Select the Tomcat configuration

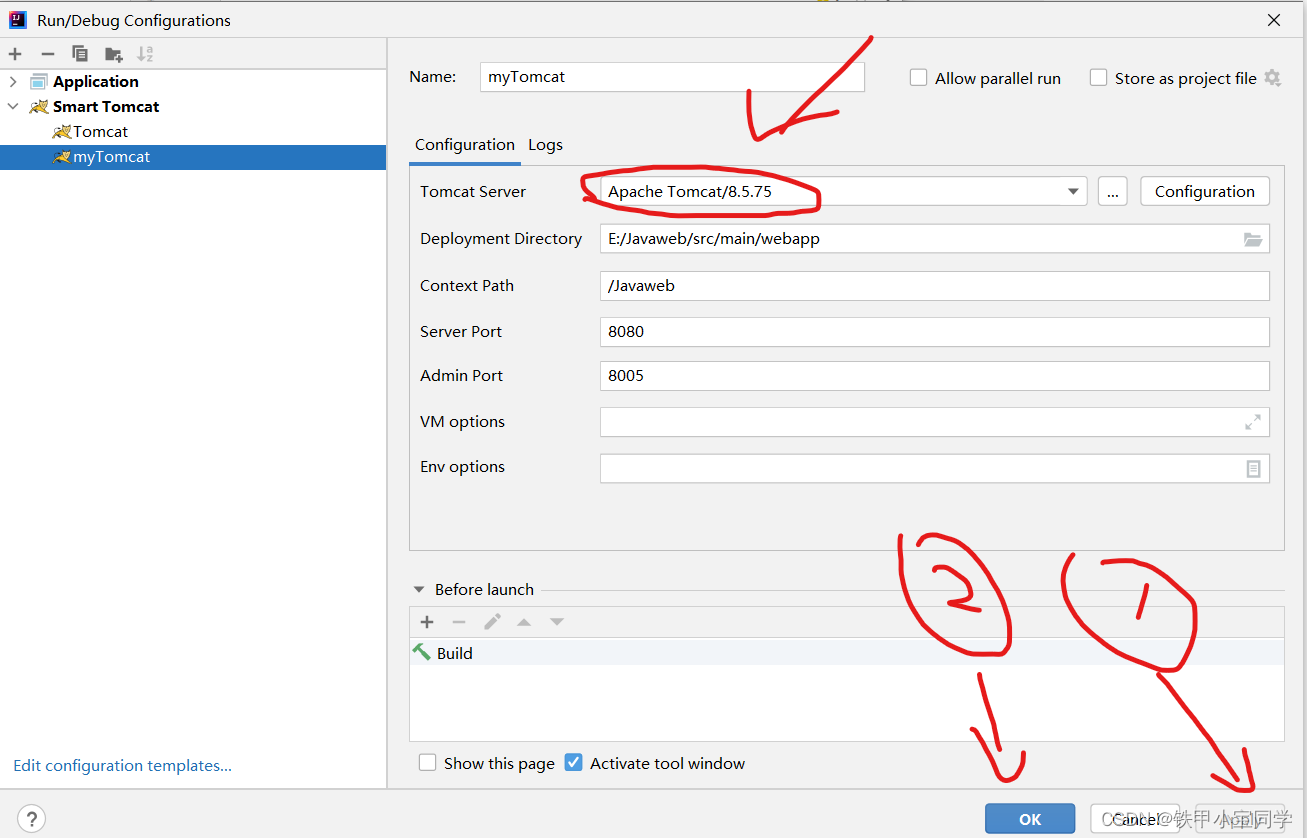coord(100,131)
